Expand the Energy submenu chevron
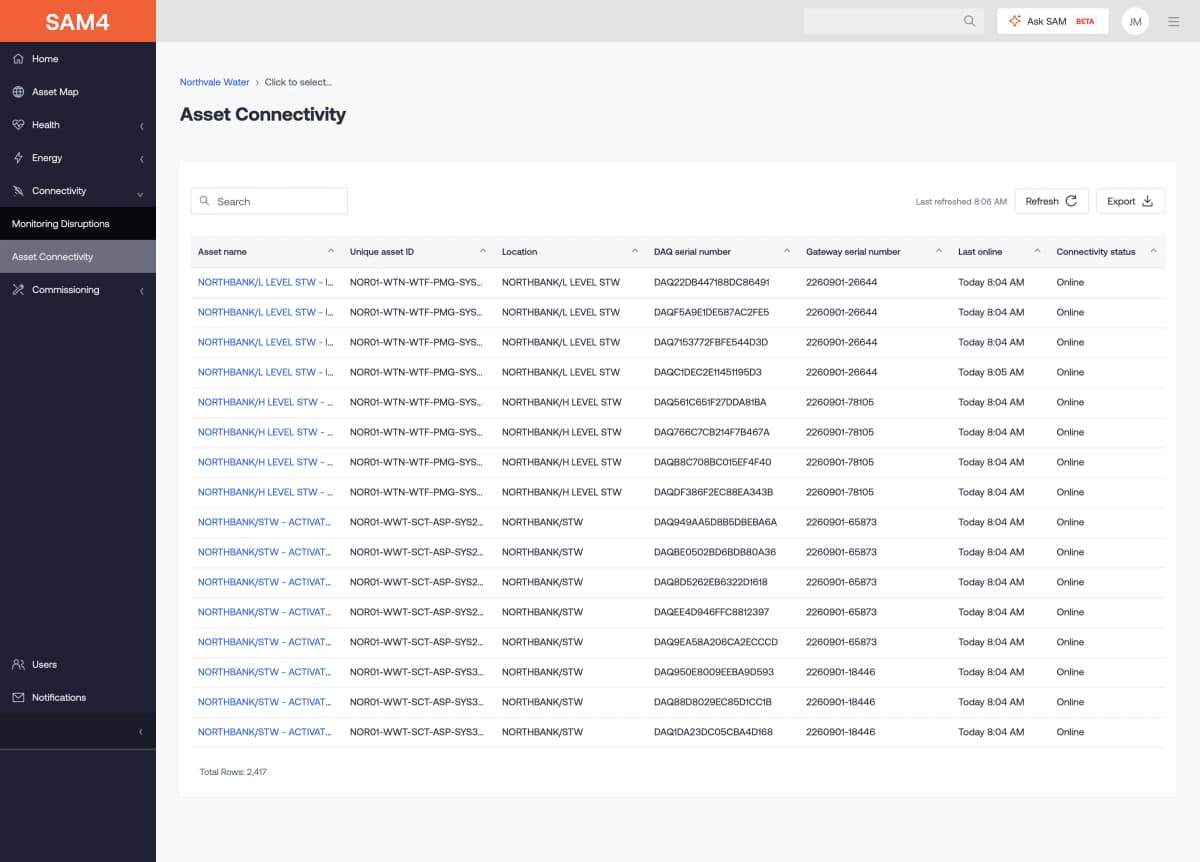The image size is (1200, 862). click(x=142, y=159)
